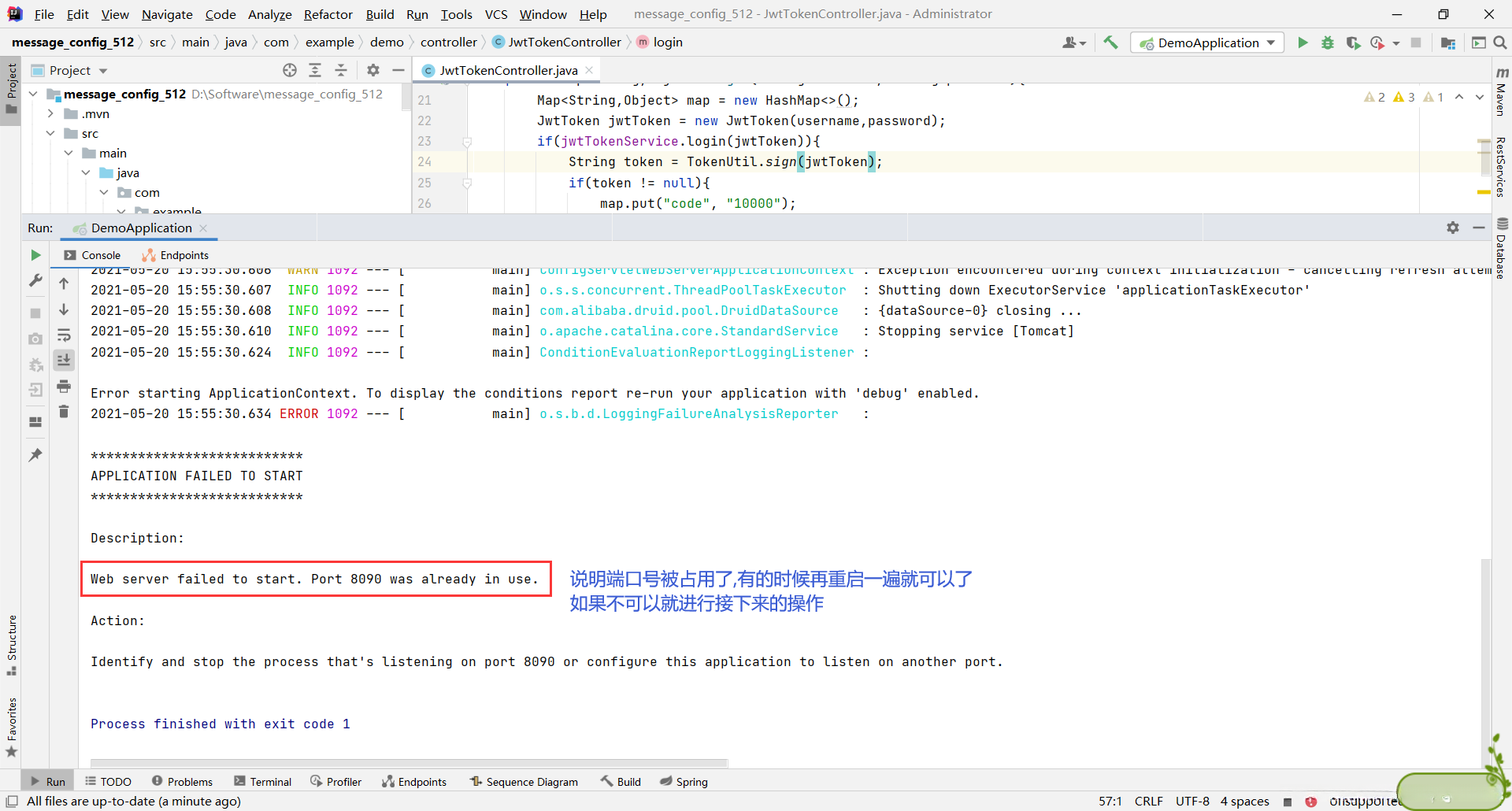Screen dimensions: 1512x811
Task: Expand all nodes in Project panel
Action: tap(315, 70)
